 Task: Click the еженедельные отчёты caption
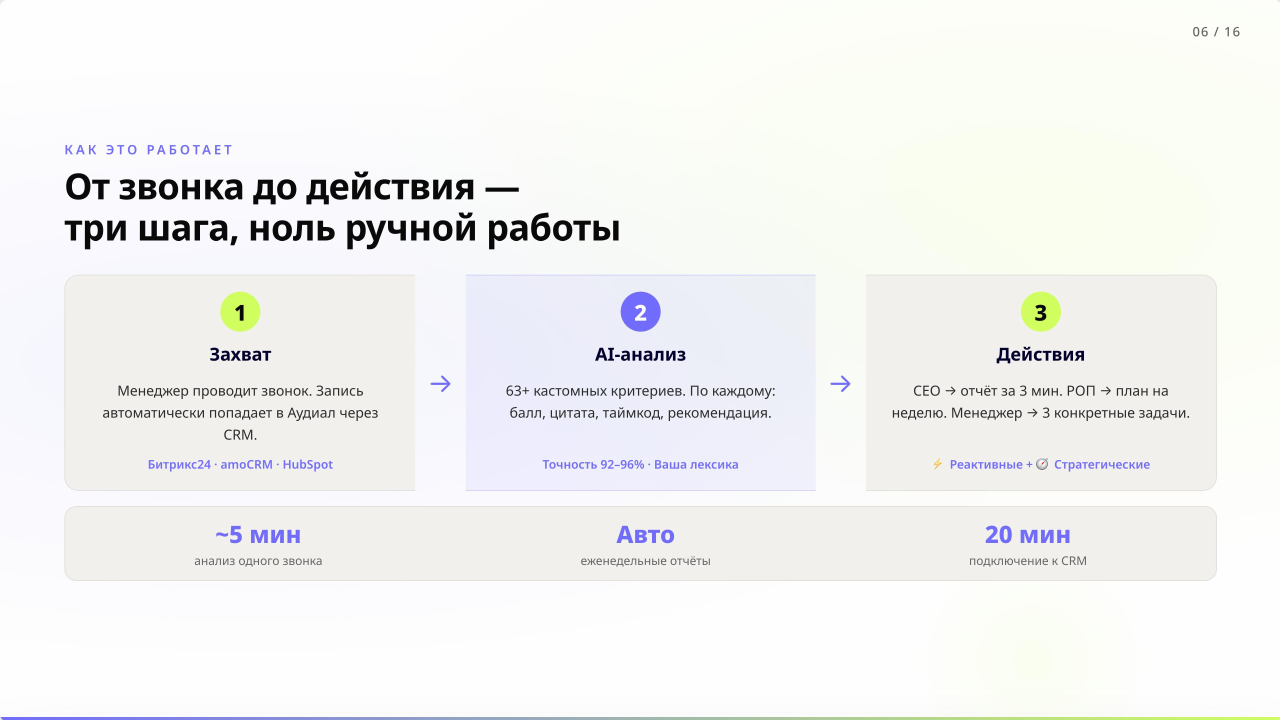pyautogui.click(x=645, y=561)
